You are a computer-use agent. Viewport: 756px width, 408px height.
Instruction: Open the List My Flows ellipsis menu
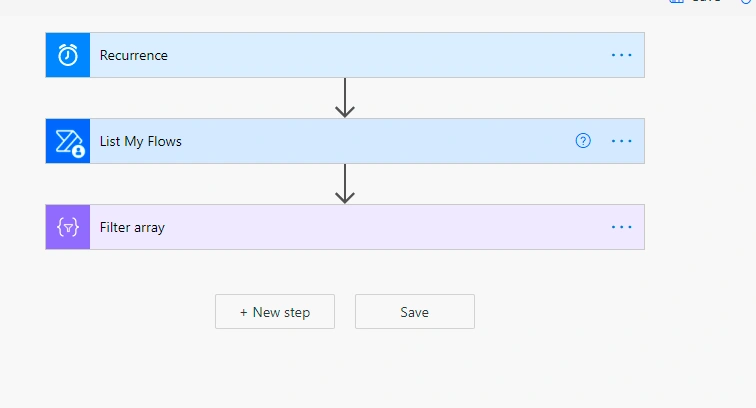621,141
